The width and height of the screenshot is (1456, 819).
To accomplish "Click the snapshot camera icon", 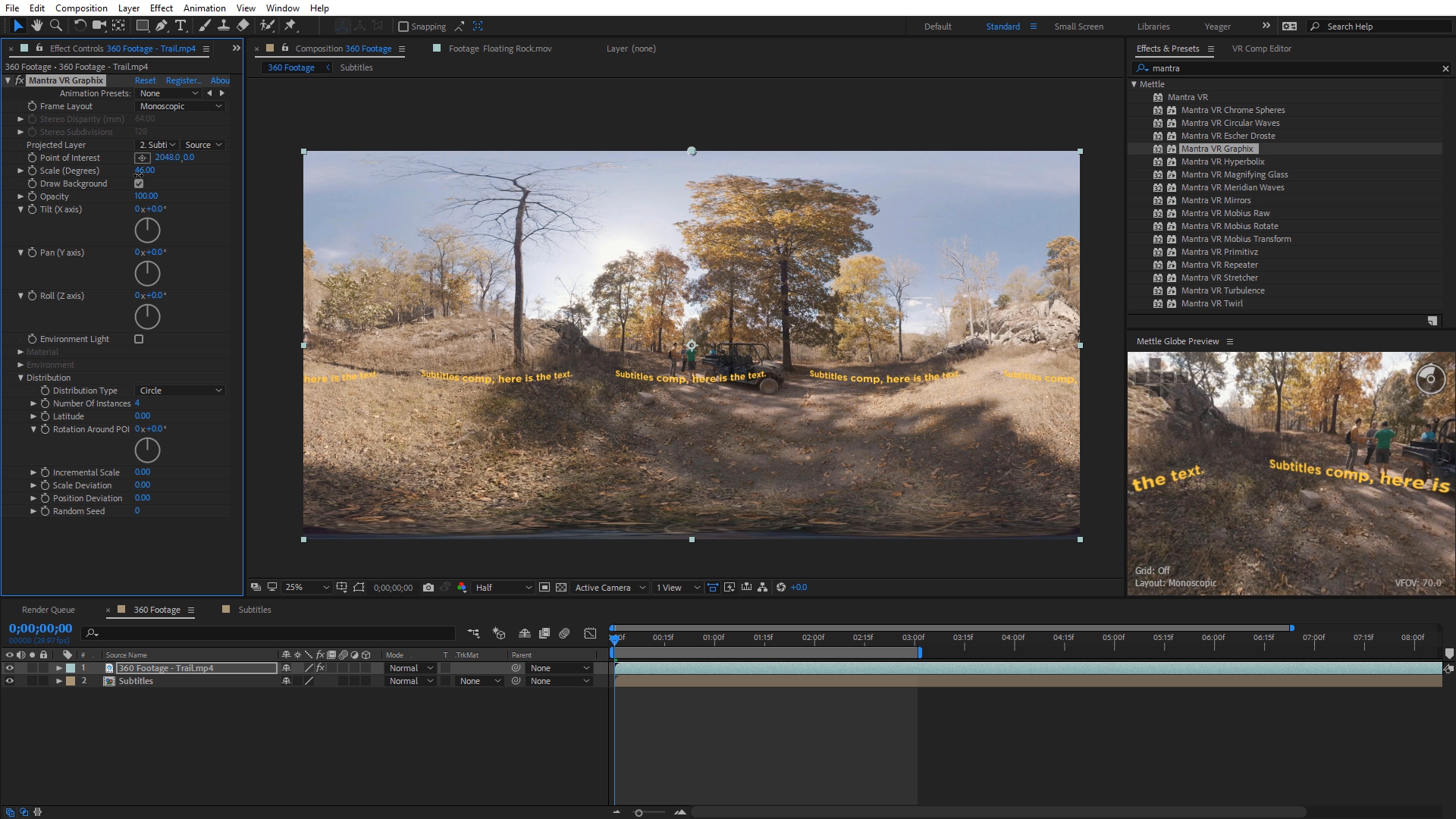I will (428, 588).
